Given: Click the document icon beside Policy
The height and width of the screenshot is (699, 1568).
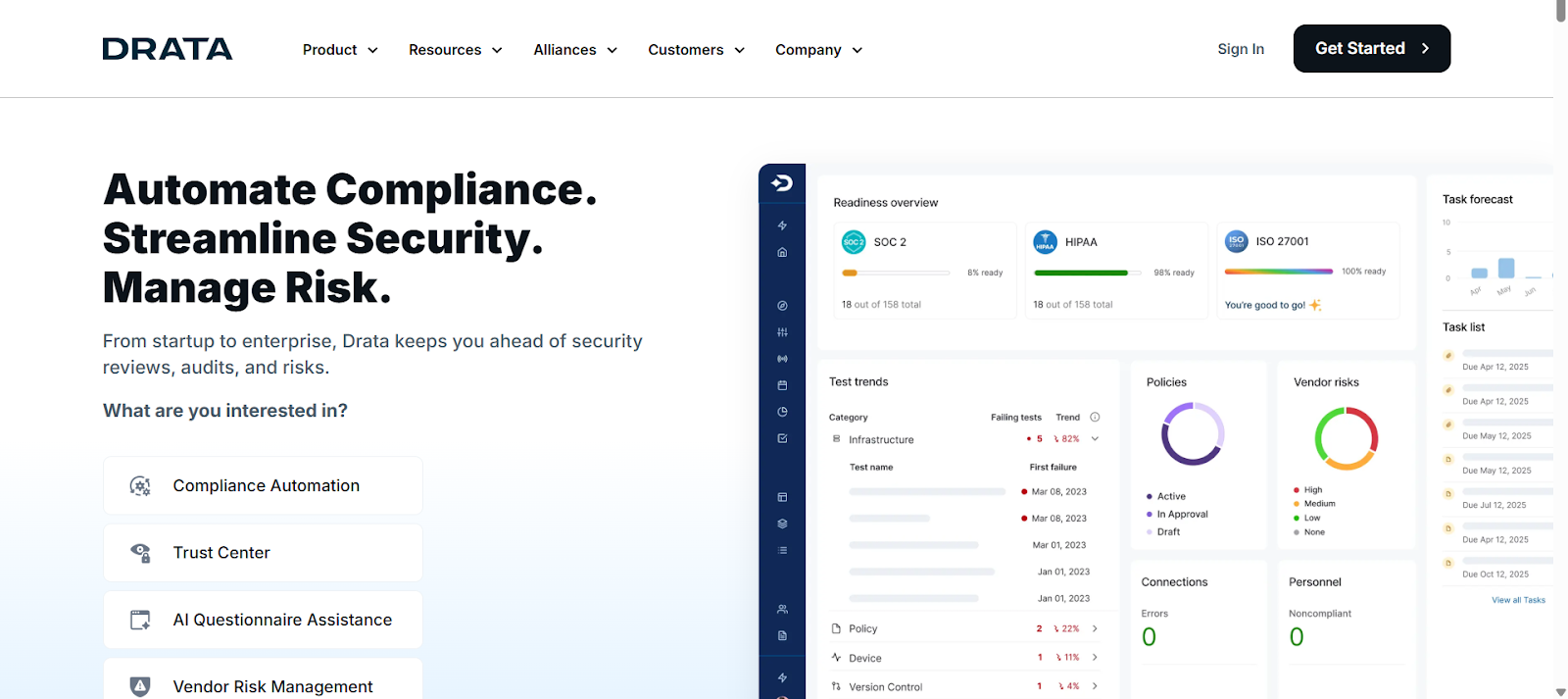Looking at the screenshot, I should click(x=836, y=628).
